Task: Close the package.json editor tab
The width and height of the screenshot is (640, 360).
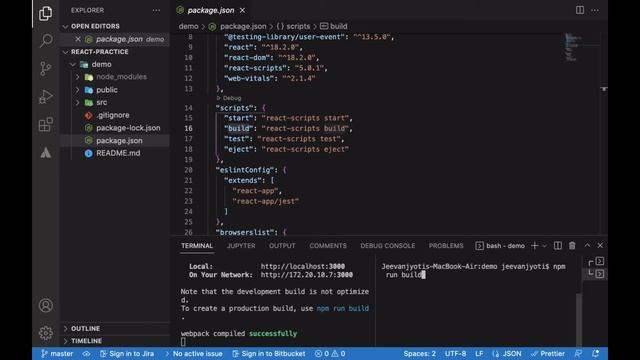Action: pyautogui.click(x=242, y=10)
